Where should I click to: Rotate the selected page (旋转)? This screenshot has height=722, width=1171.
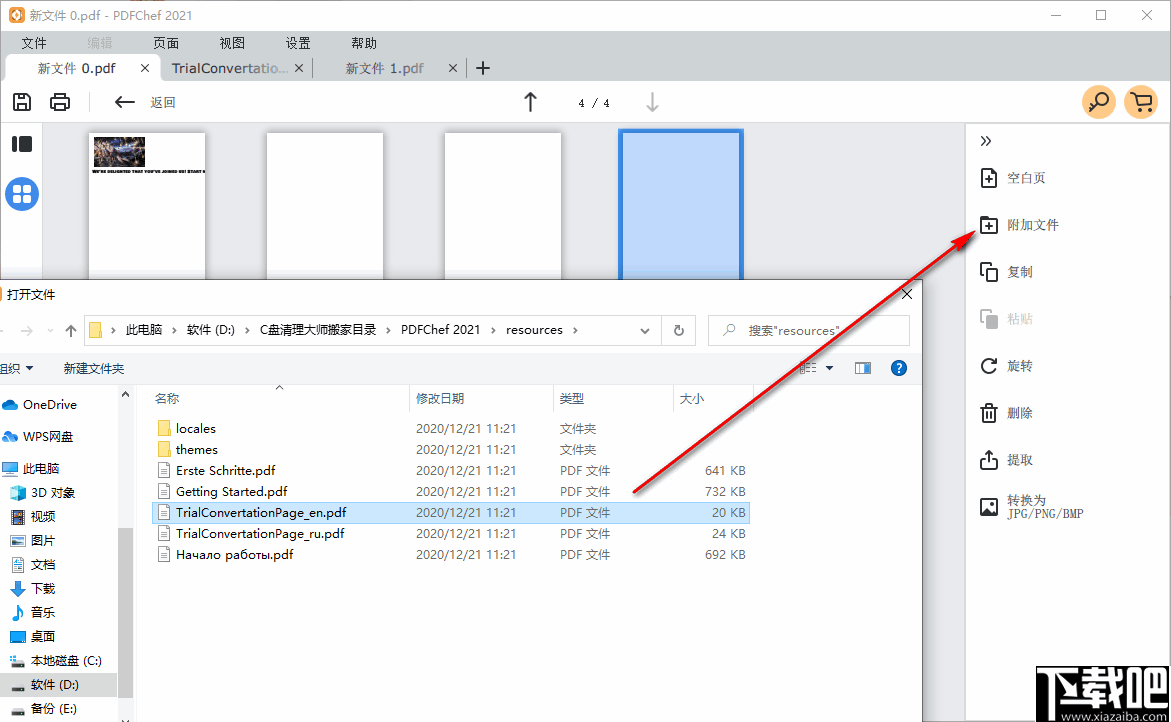click(x=1013, y=365)
